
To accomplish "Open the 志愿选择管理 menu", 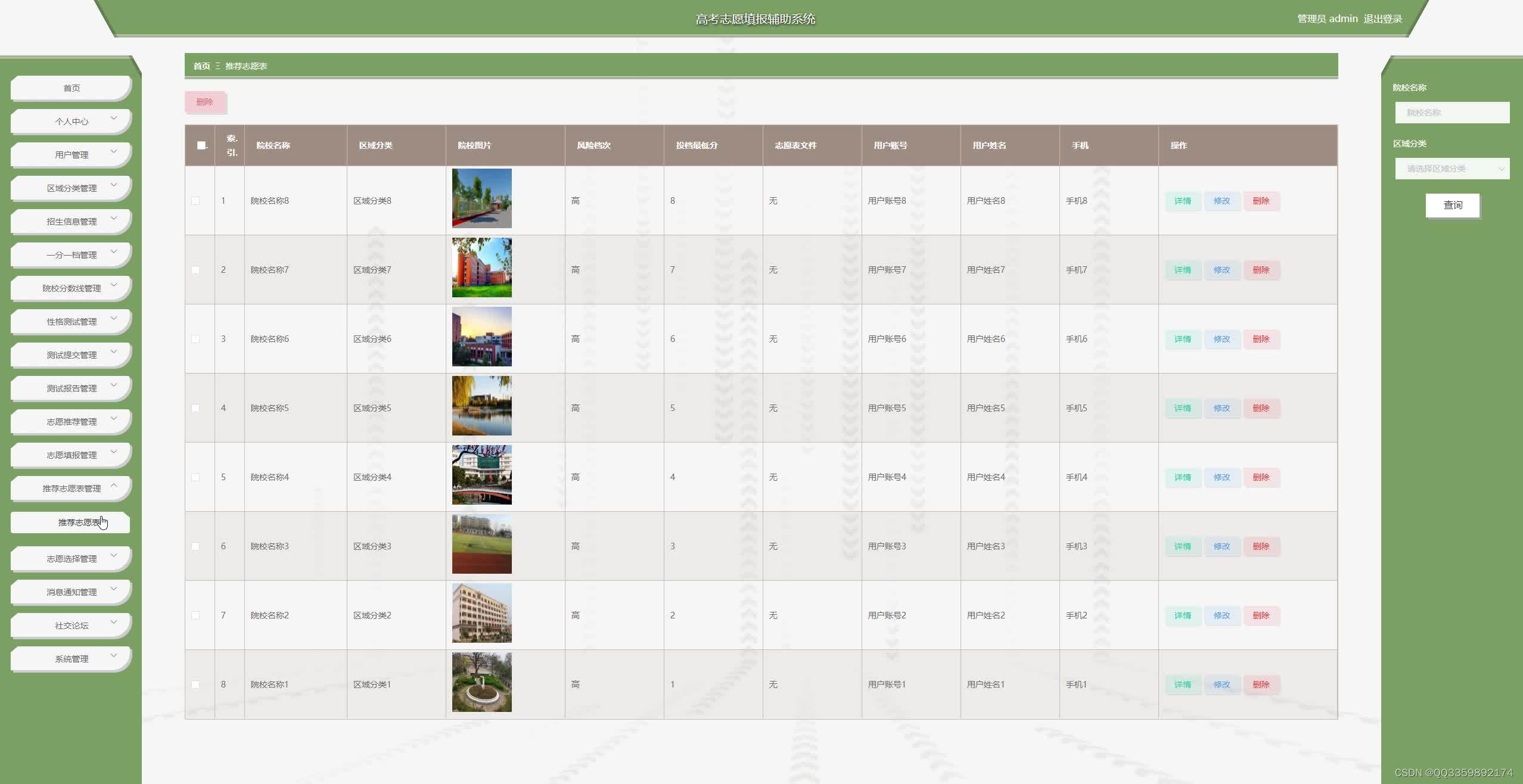I will pyautogui.click(x=71, y=559).
